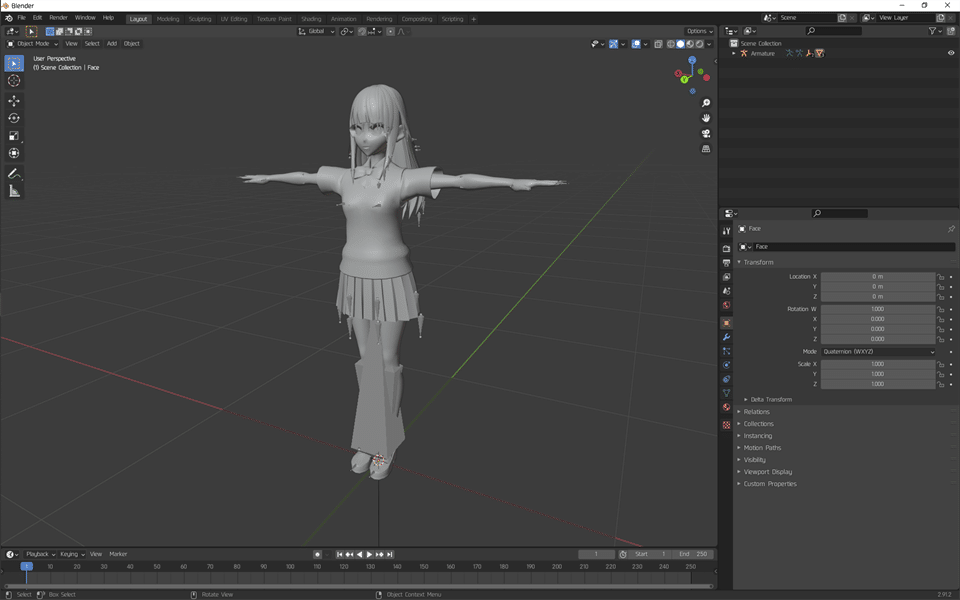Open the Output properties tab
The image size is (960, 600).
726,263
